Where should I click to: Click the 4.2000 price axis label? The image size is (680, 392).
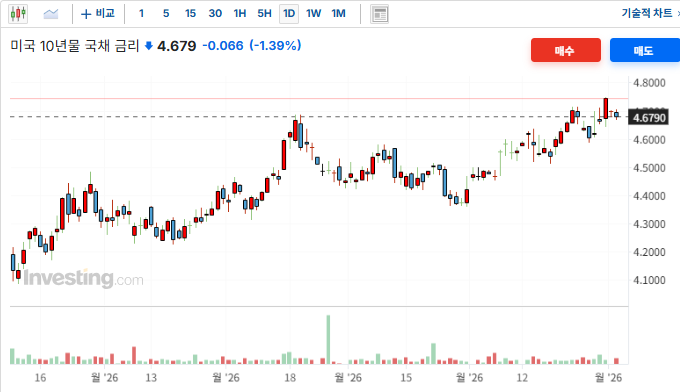649,252
